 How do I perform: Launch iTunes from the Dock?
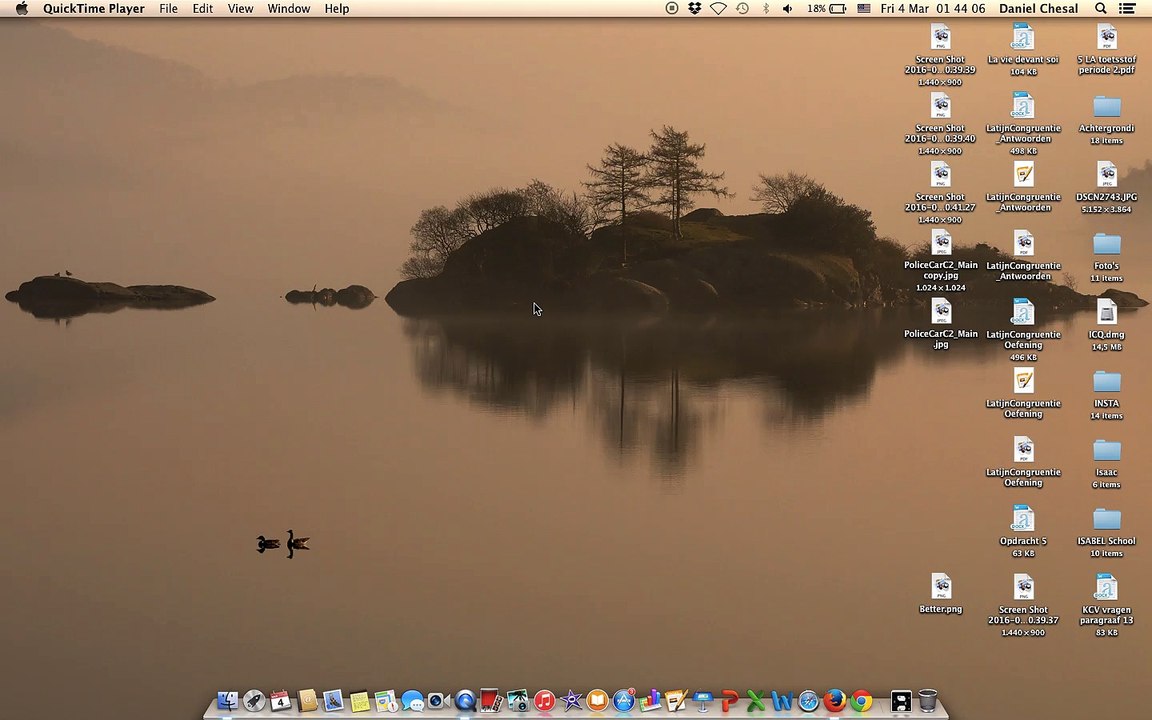(544, 700)
